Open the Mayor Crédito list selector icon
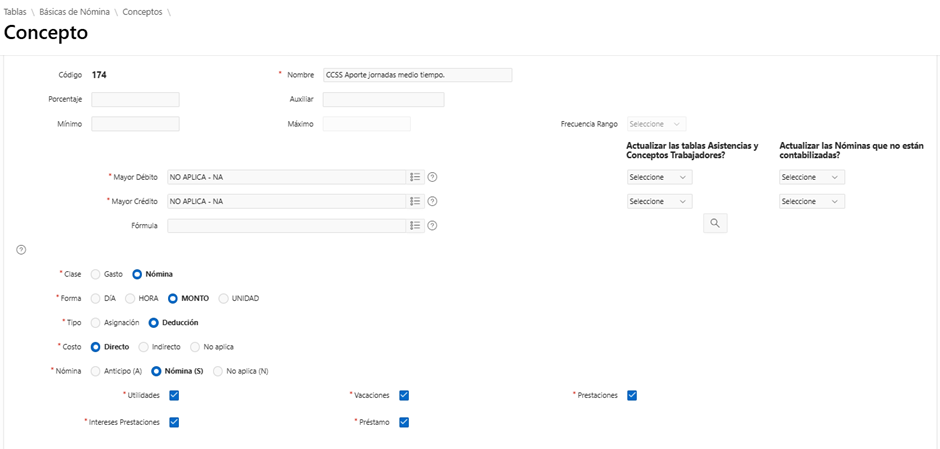940x449 pixels. (415, 201)
